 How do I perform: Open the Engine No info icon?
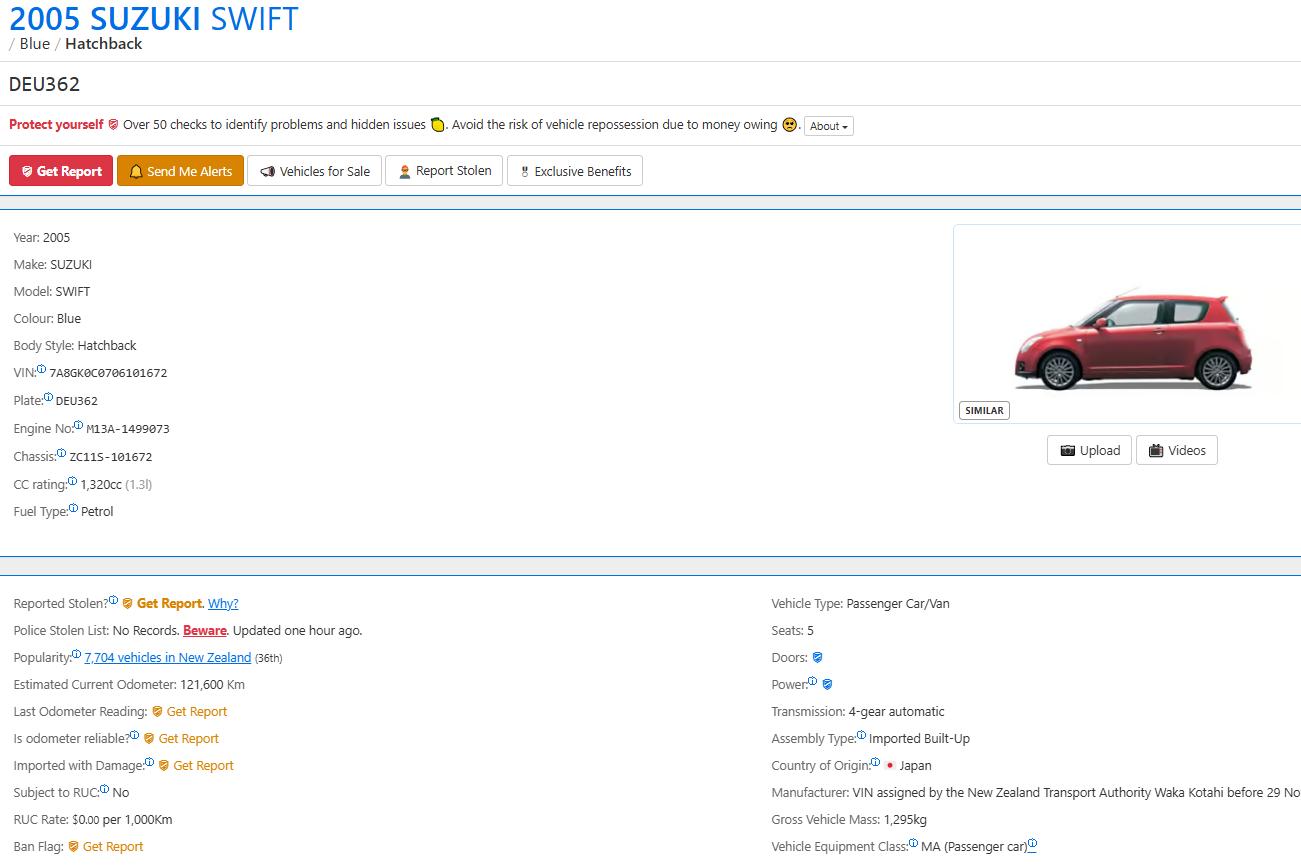point(79,425)
